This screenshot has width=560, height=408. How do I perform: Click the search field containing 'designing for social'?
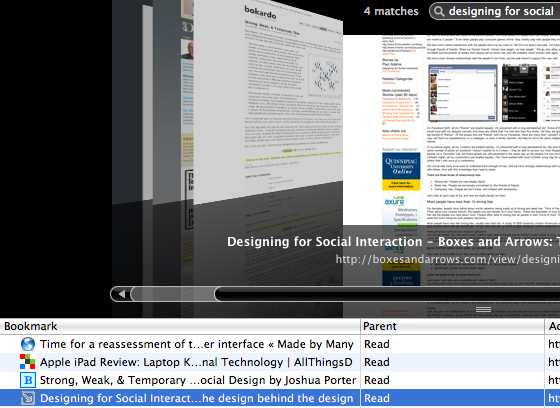click(495, 11)
